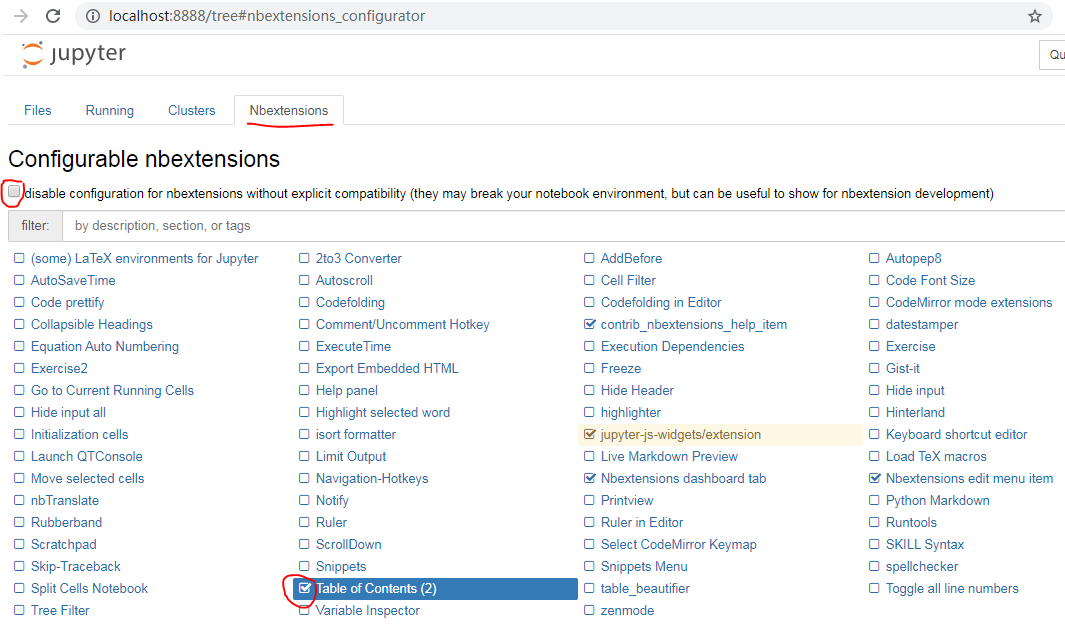Viewport: 1065px width, 631px height.
Task: Focus the filter by description input field
Action: [x=564, y=226]
